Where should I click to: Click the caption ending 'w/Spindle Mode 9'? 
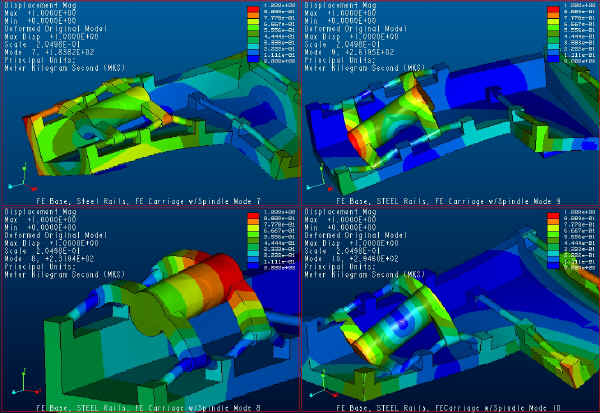(448, 201)
